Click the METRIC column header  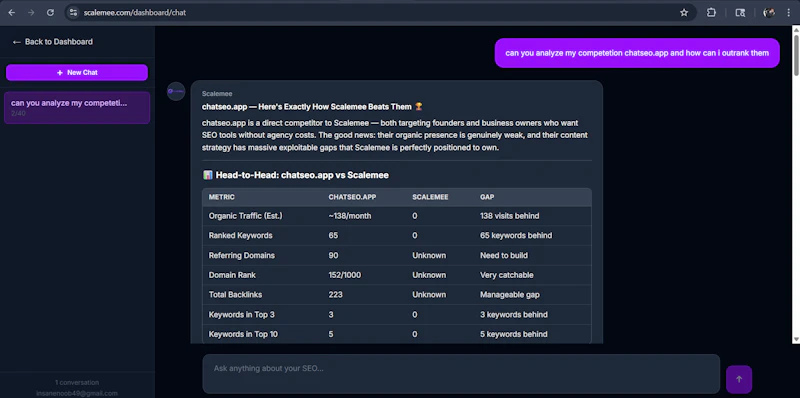(221, 197)
